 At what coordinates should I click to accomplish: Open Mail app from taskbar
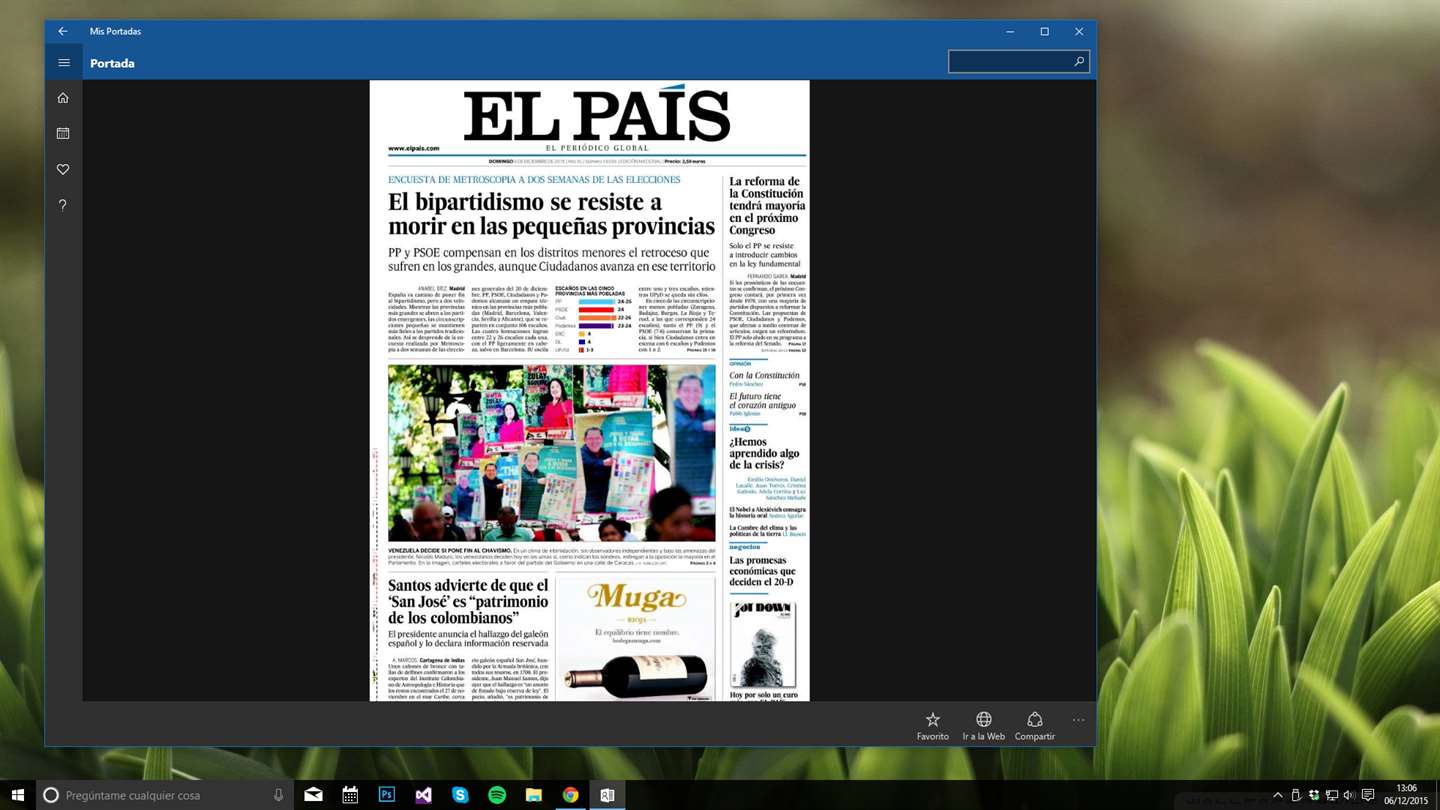pos(314,795)
